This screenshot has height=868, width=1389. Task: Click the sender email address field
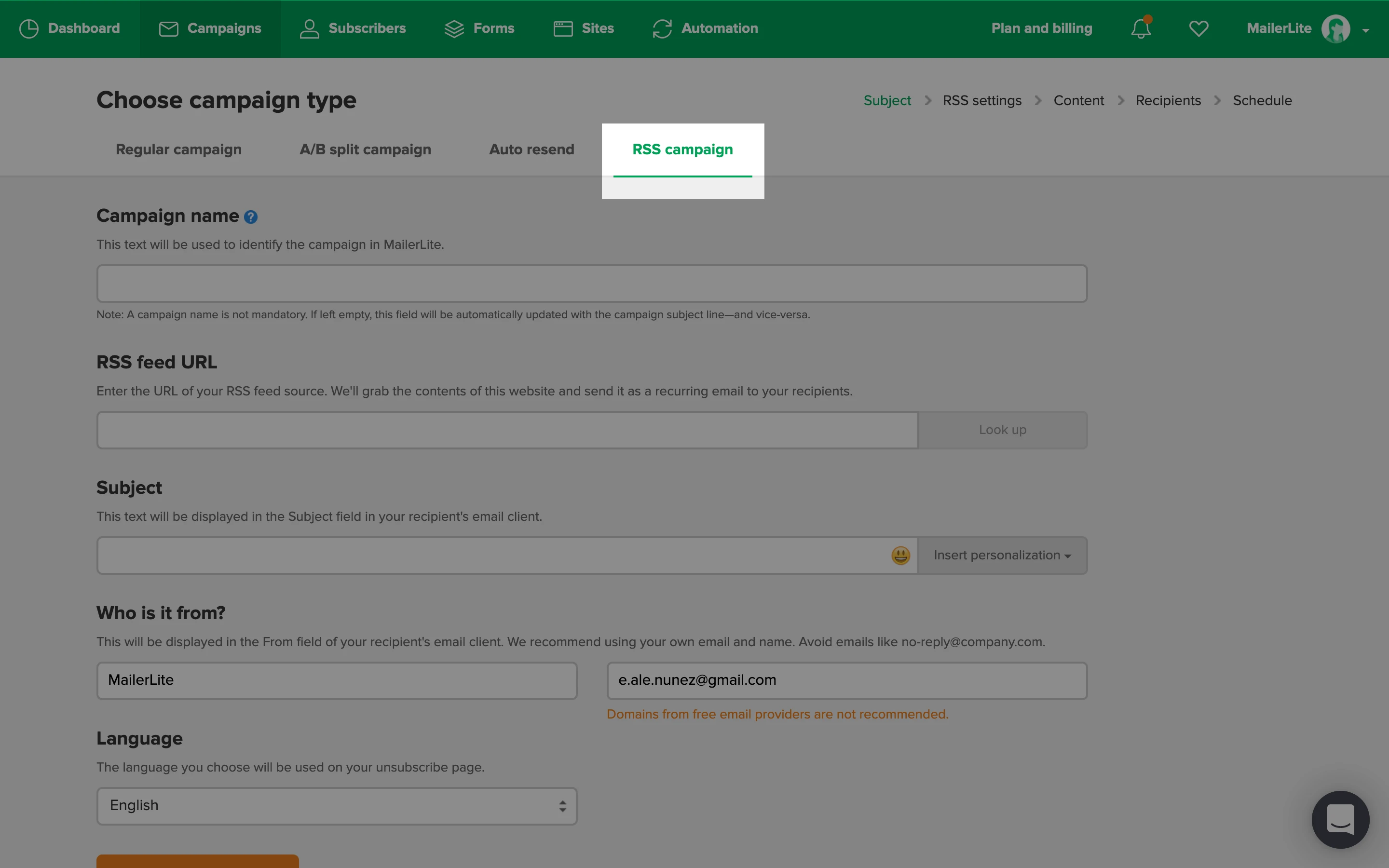coord(846,680)
